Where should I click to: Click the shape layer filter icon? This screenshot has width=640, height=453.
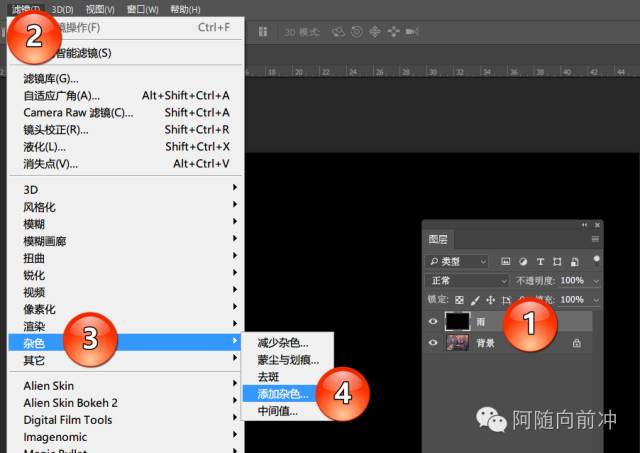tap(557, 261)
